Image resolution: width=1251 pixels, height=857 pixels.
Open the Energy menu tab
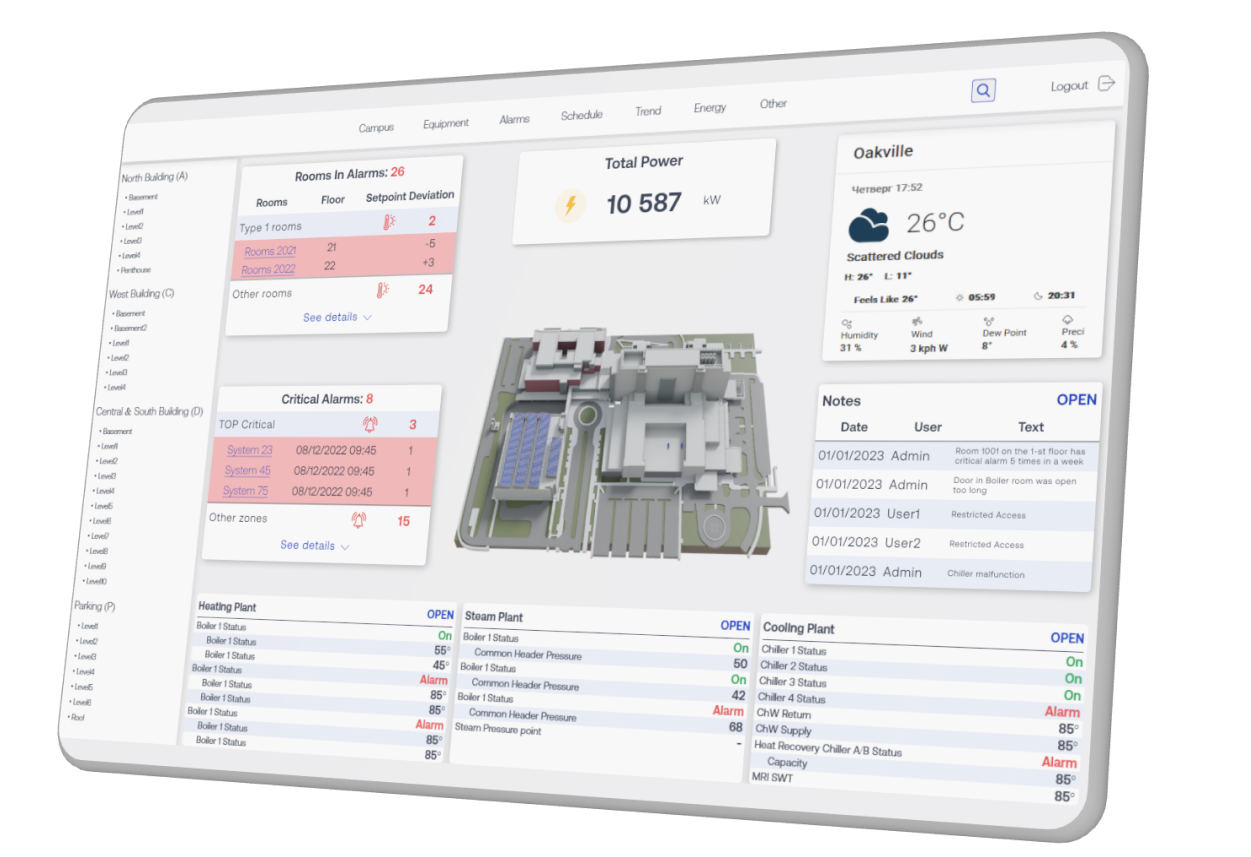(710, 108)
